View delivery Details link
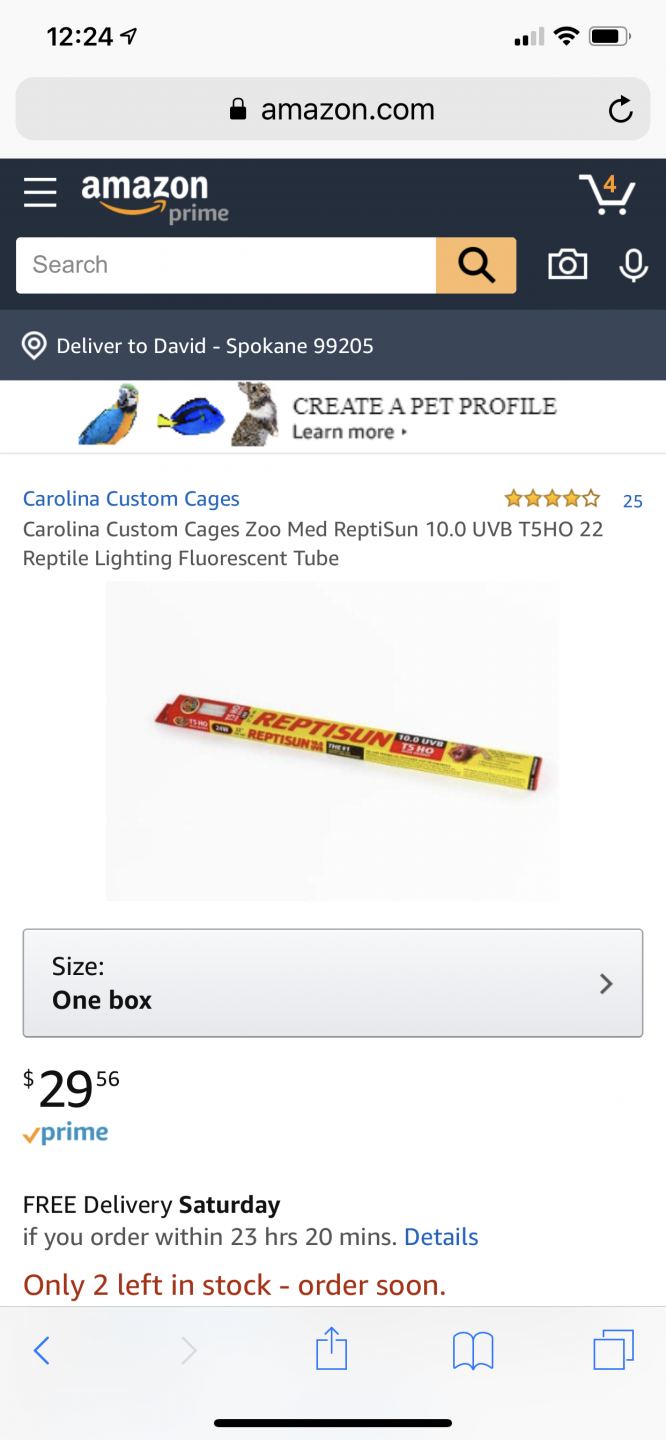 [441, 1237]
